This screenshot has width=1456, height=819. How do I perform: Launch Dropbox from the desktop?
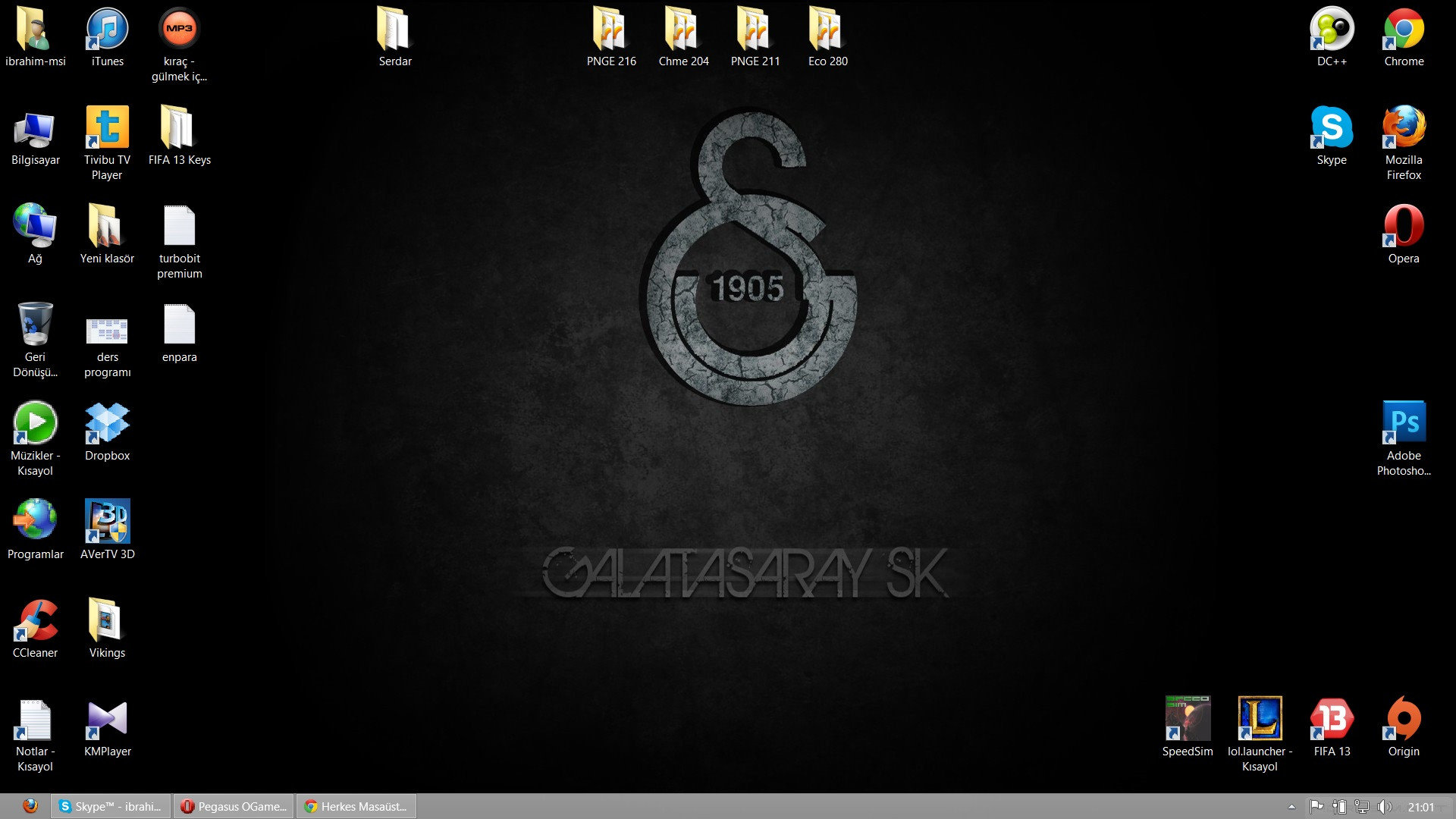[107, 431]
